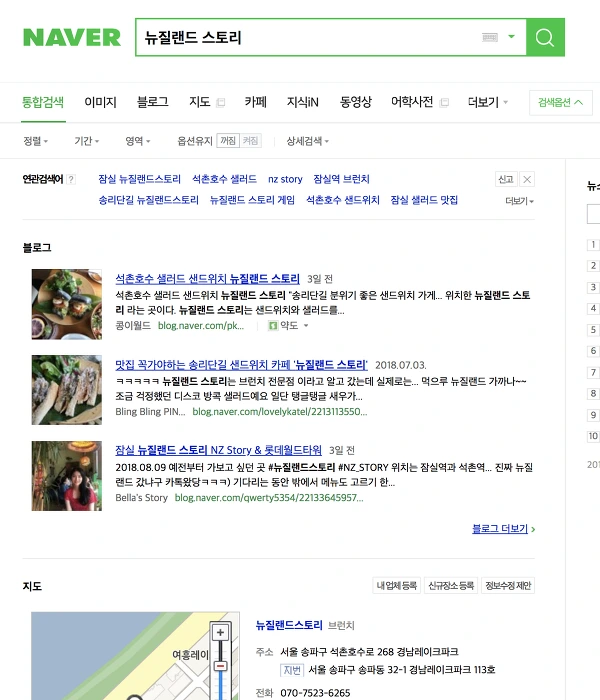
Task: Open the 기간 period dropdown
Action: (86, 141)
